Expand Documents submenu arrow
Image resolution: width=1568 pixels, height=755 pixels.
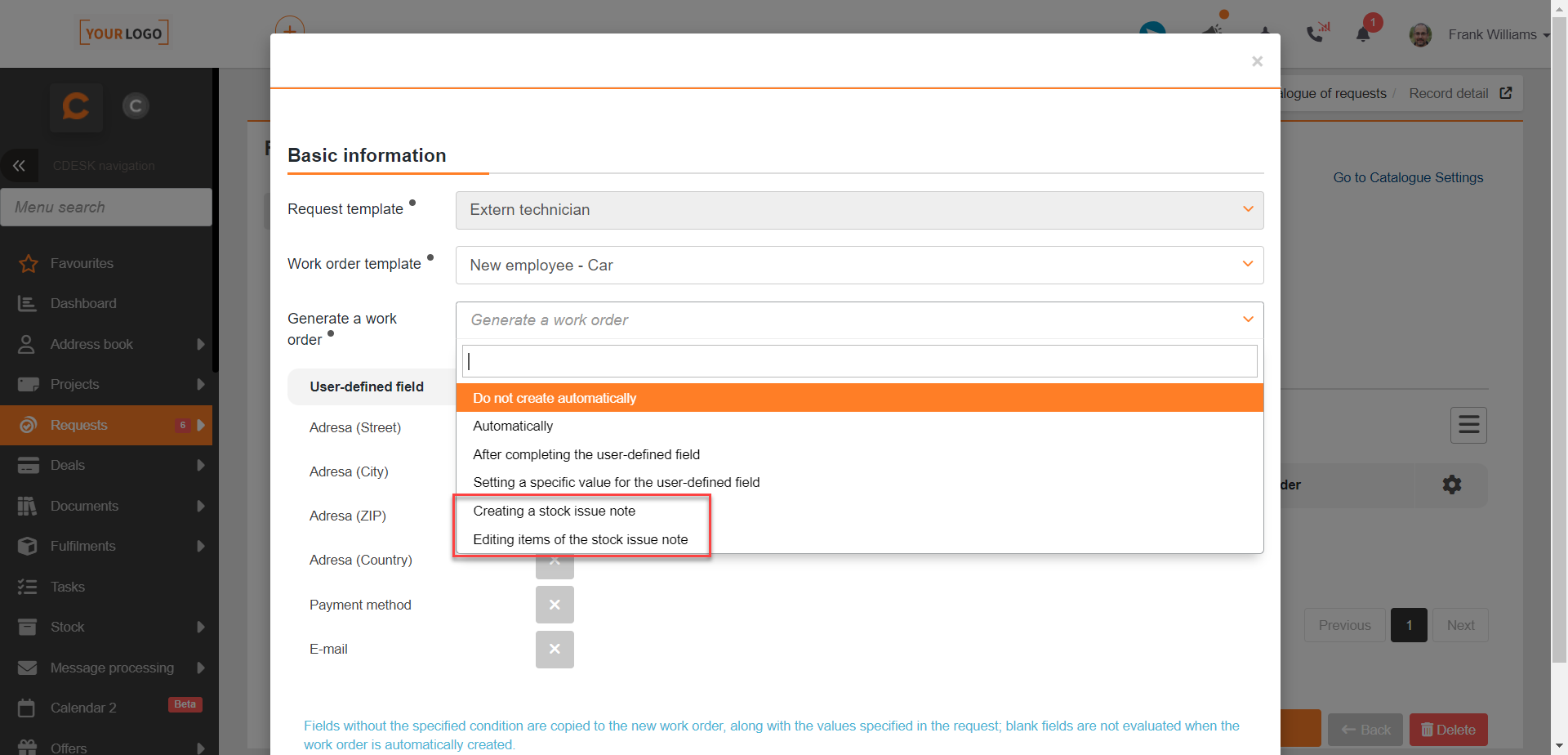[200, 506]
